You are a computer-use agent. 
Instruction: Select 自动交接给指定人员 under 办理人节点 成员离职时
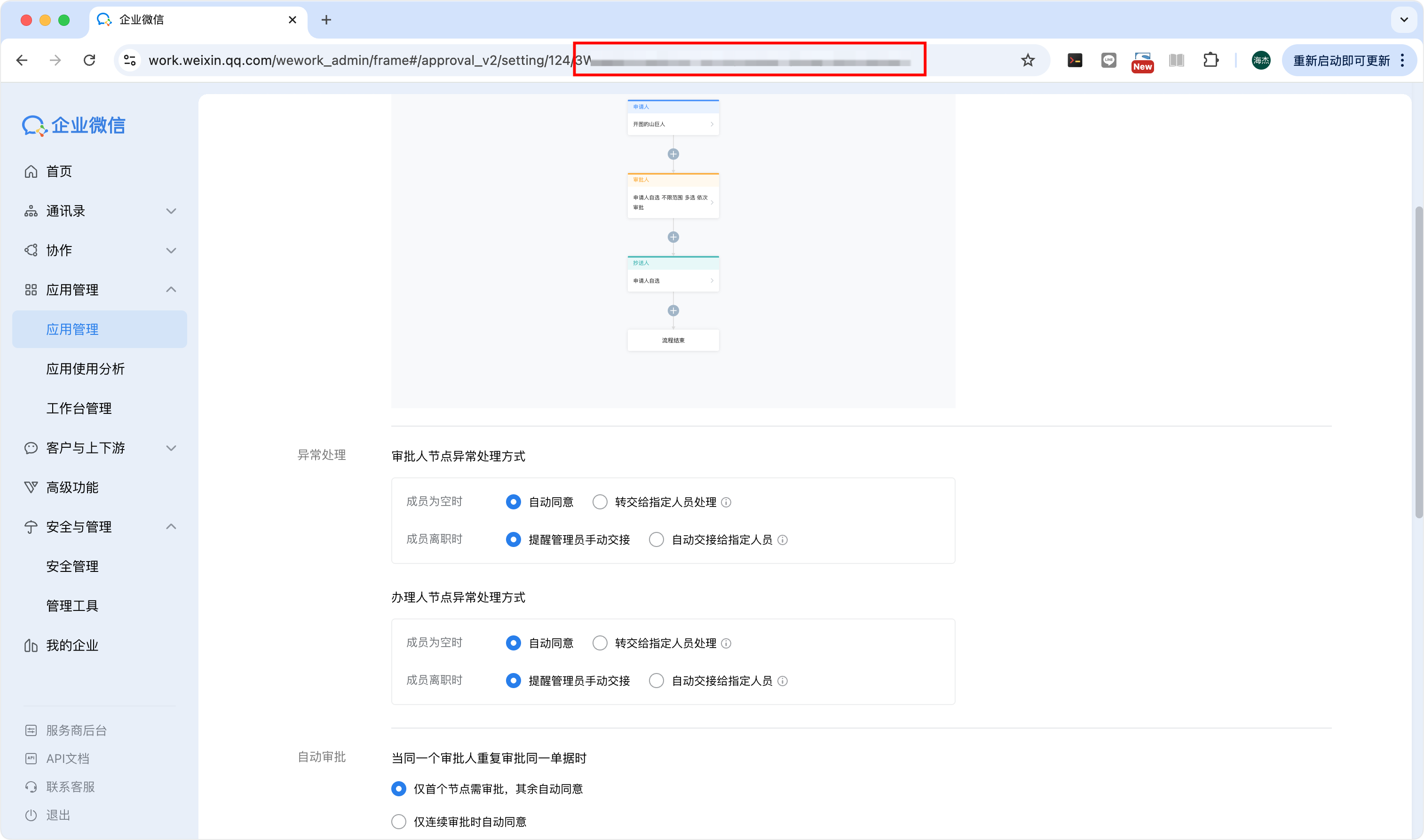[x=657, y=681]
